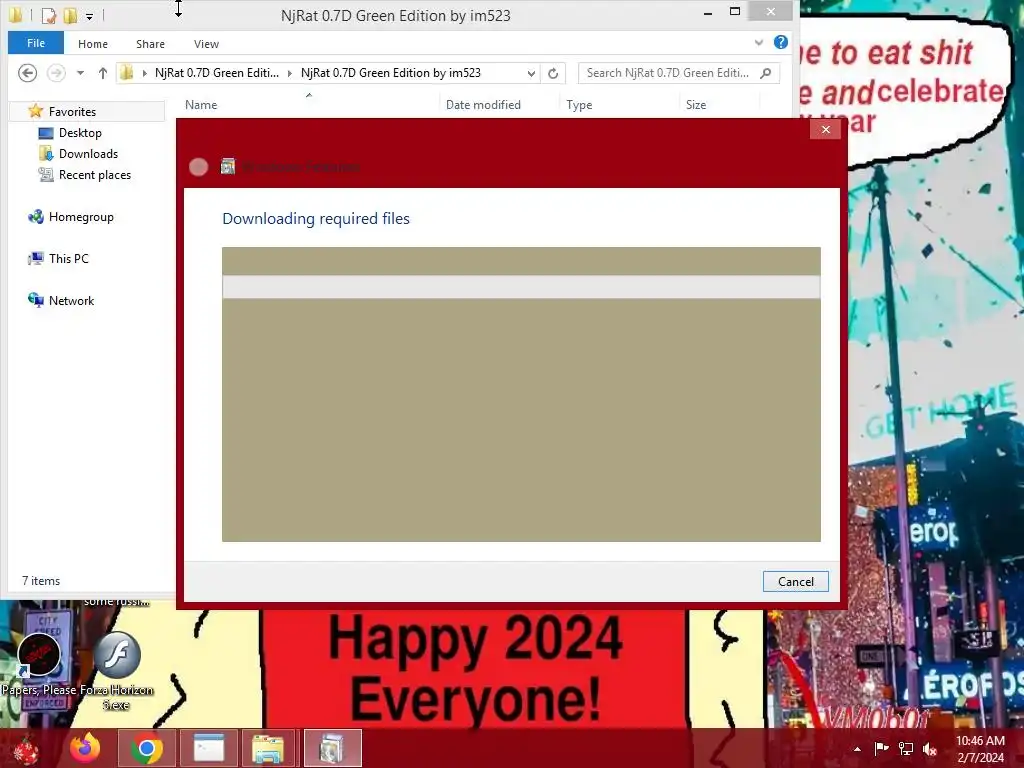Expand the ribbon with the chevron arrow
Screen dimensions: 1024x768
pos(759,42)
